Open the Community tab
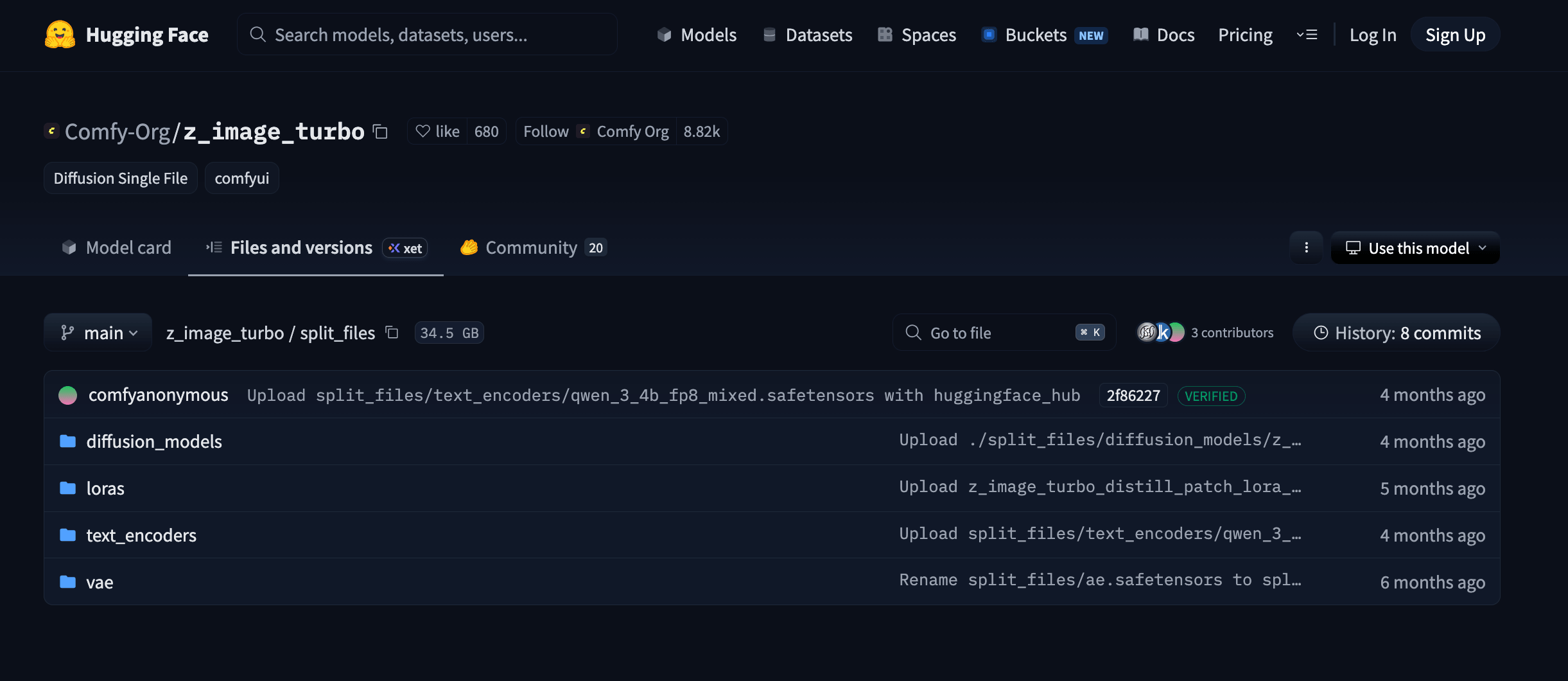 click(534, 247)
